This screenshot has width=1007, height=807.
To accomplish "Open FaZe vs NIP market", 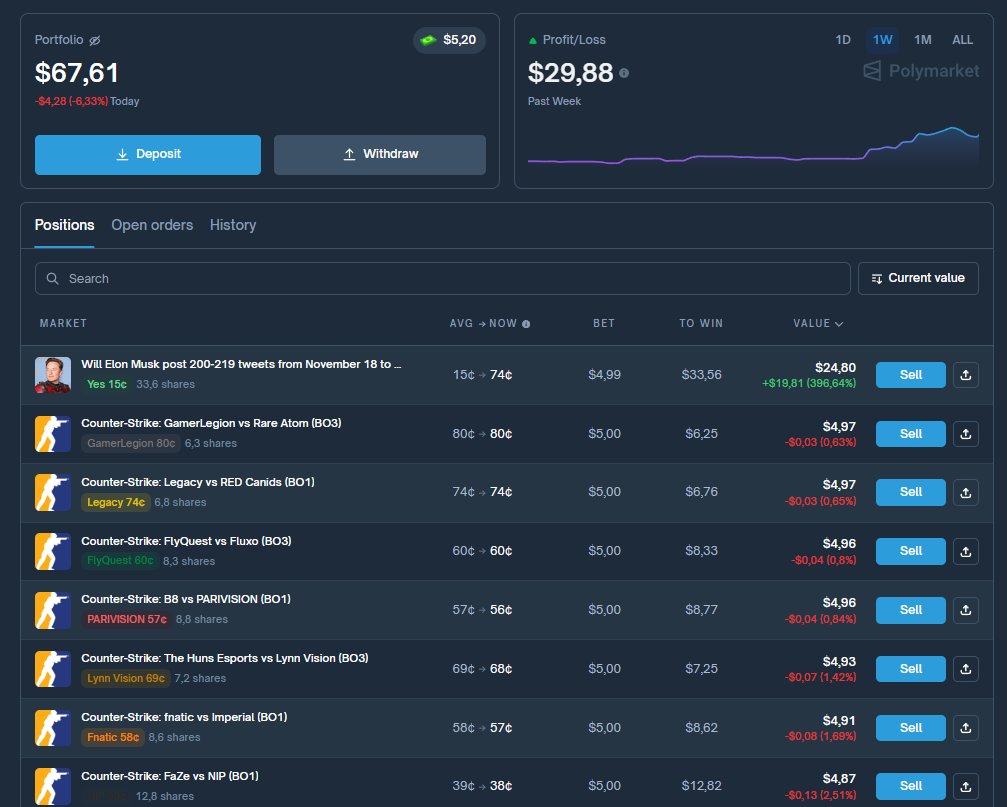I will pyautogui.click(x=170, y=776).
